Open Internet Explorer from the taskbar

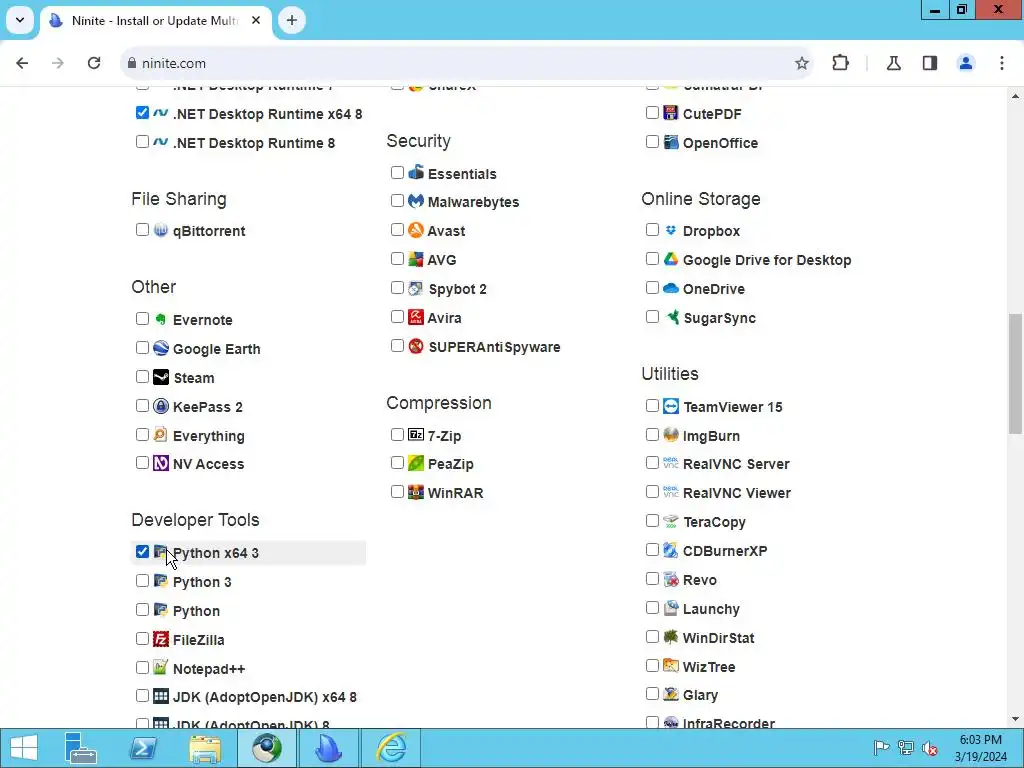pyautogui.click(x=392, y=748)
